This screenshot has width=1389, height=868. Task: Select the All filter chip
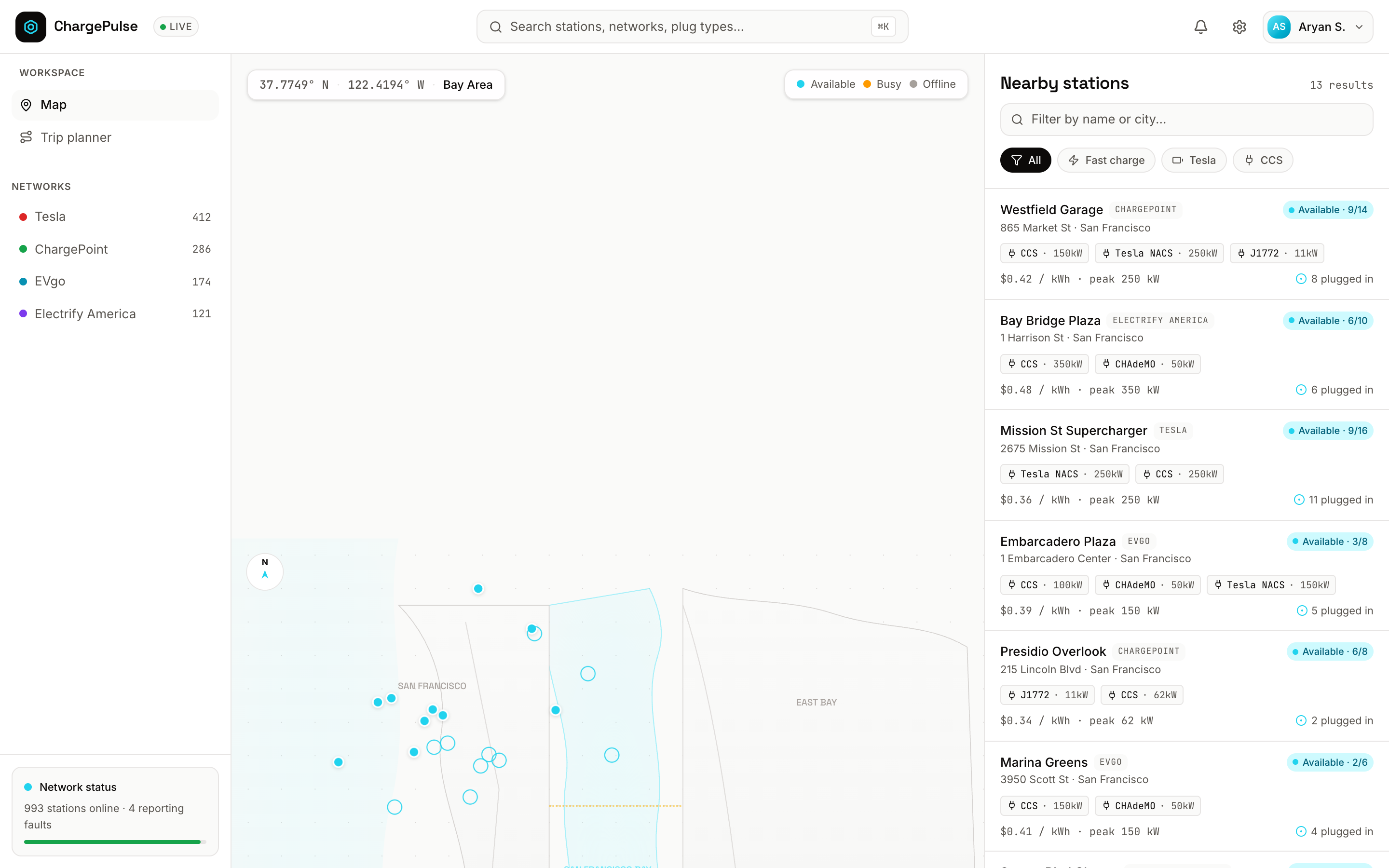pos(1025,160)
